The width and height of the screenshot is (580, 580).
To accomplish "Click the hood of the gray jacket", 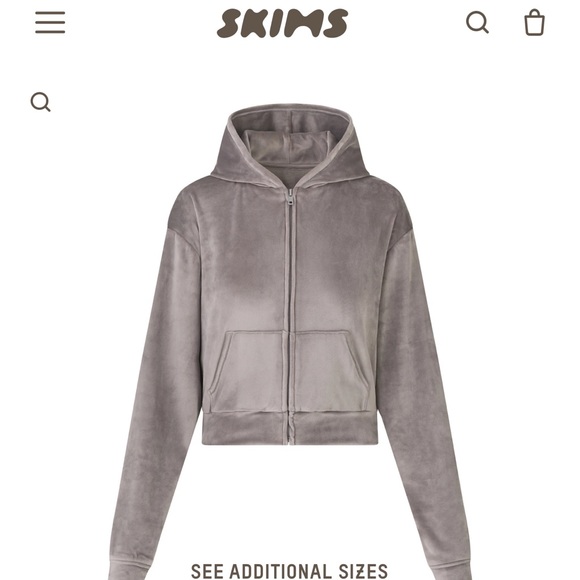I will coord(290,144).
